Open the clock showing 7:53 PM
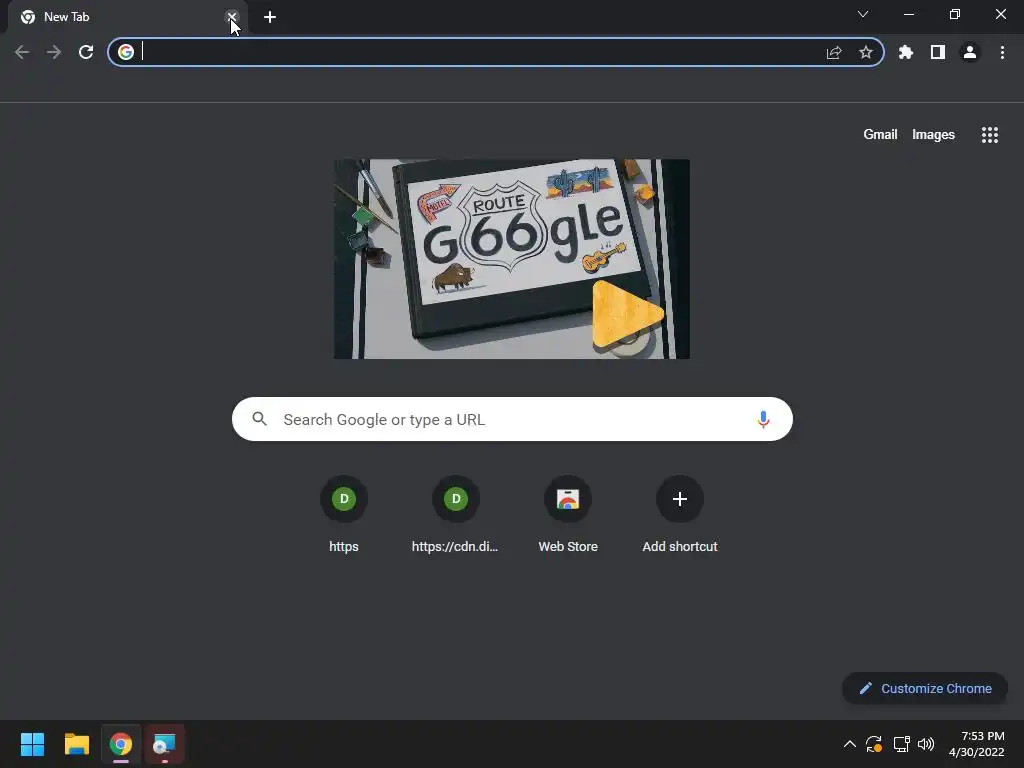Image resolution: width=1024 pixels, height=768 pixels. [x=976, y=744]
